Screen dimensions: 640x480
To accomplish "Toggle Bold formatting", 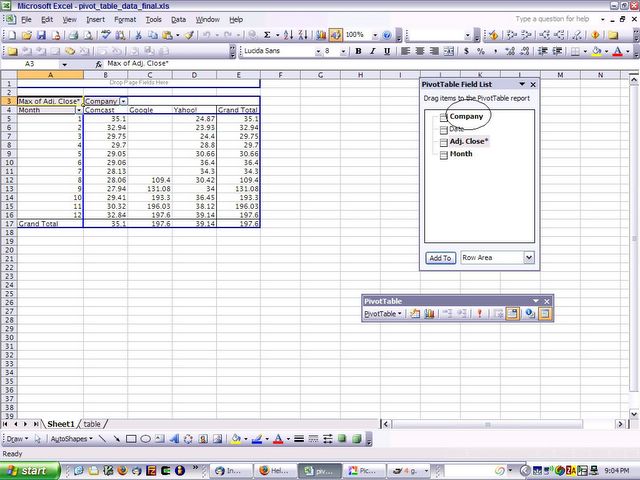I will [x=358, y=51].
